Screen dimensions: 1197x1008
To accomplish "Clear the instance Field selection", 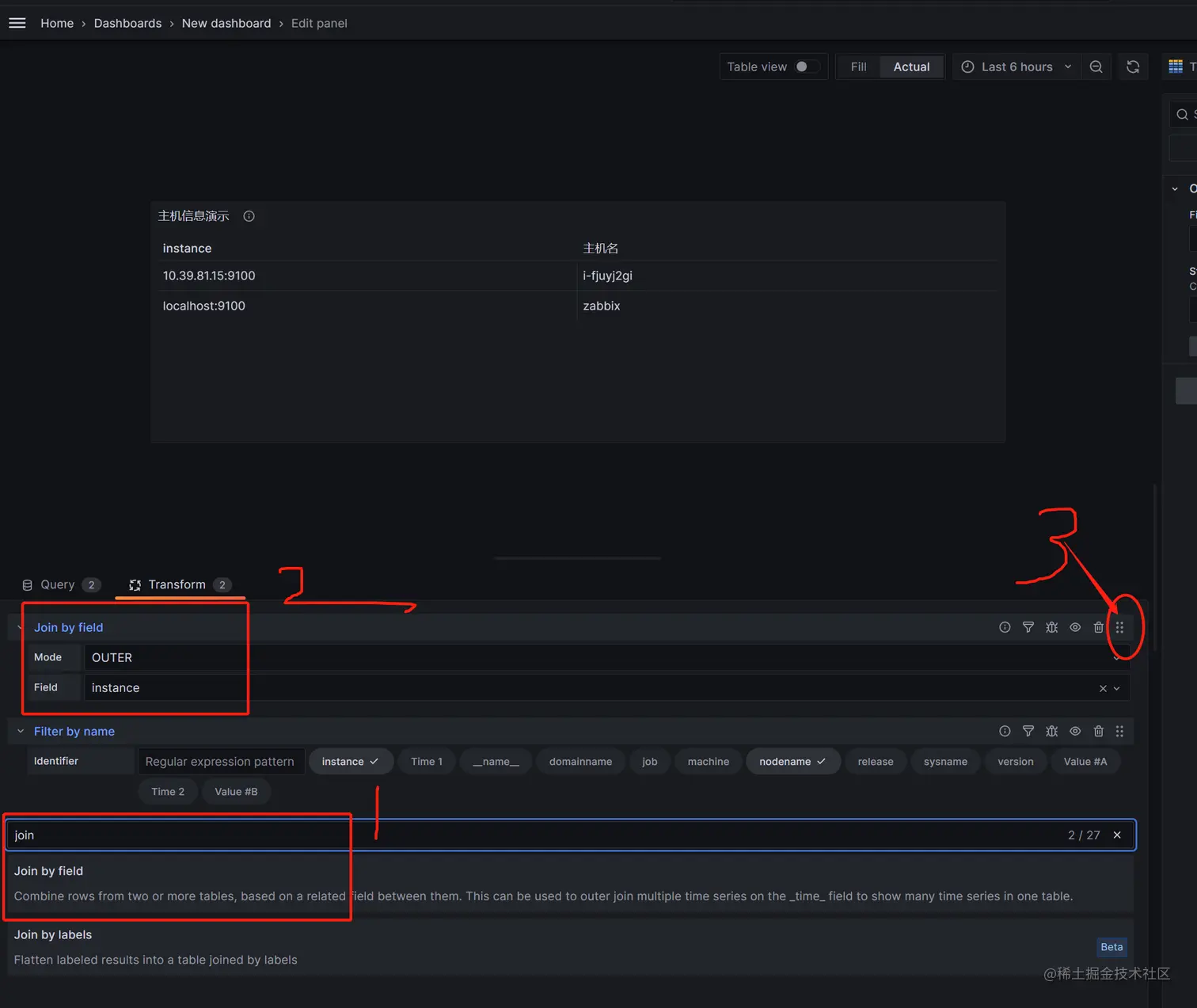I will click(1103, 688).
